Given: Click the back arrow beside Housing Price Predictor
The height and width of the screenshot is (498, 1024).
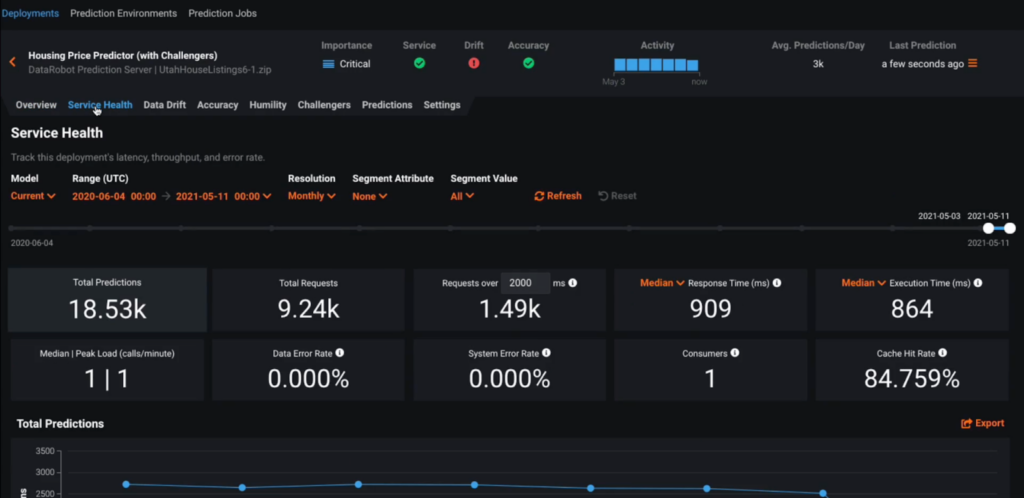Looking at the screenshot, I should tap(13, 62).
